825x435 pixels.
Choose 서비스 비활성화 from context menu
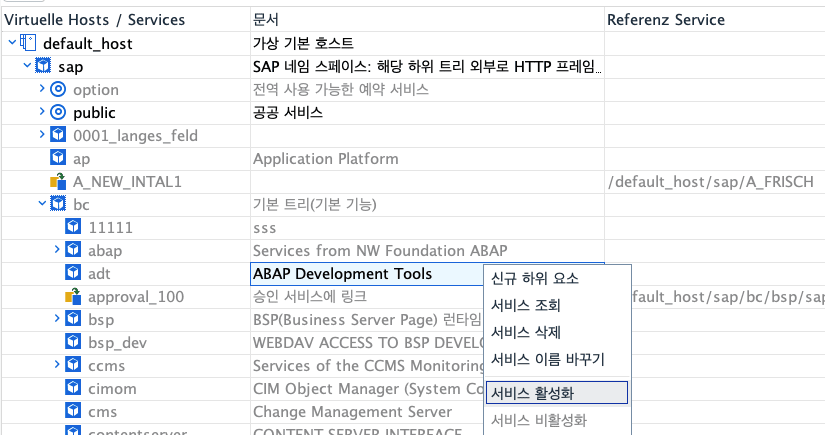557,420
